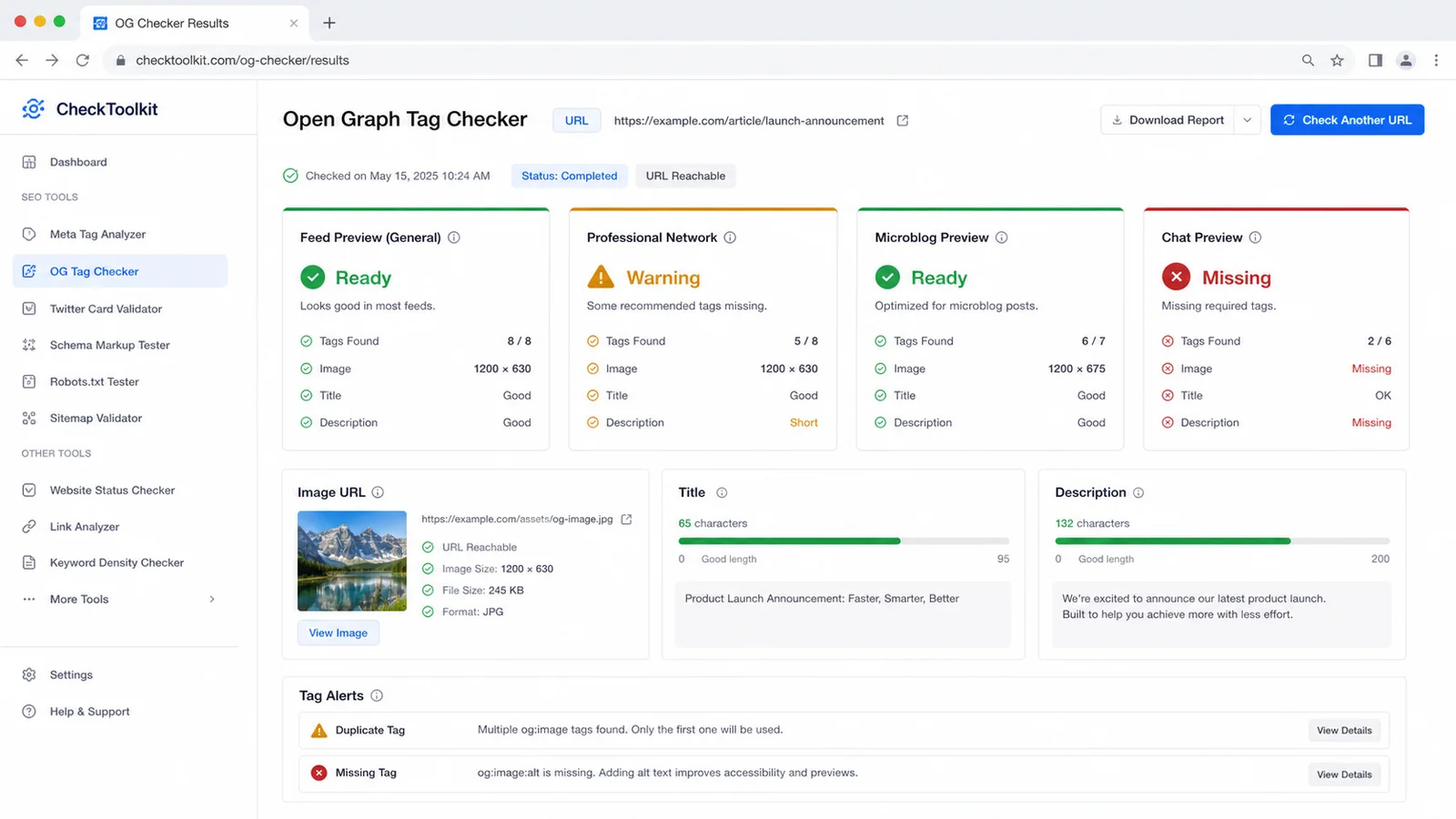Screen dimensions: 1456x819
Task: Click the Sitemap Validator icon
Action: [x=29, y=418]
